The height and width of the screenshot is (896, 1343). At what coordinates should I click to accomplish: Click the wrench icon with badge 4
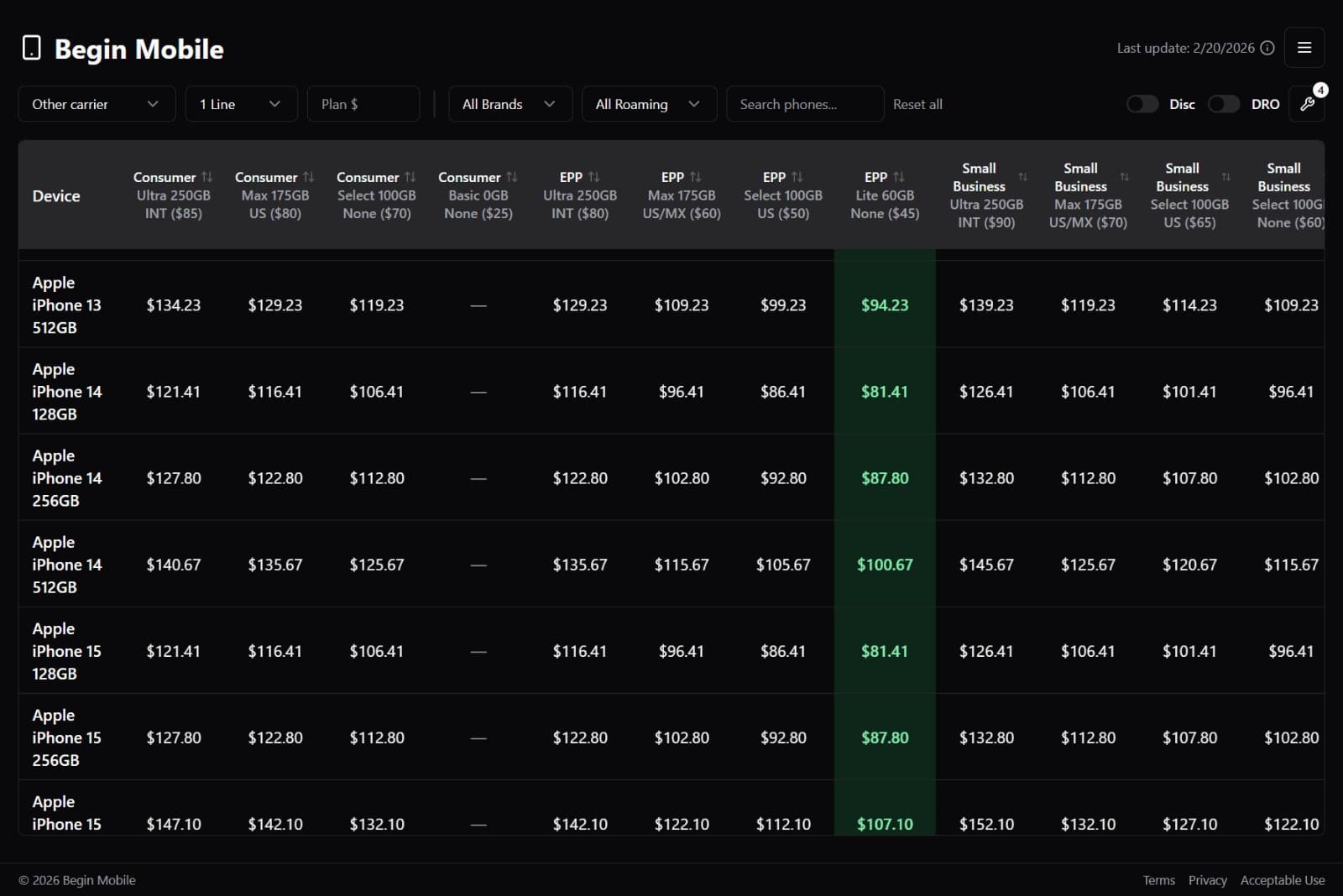pos(1307,104)
